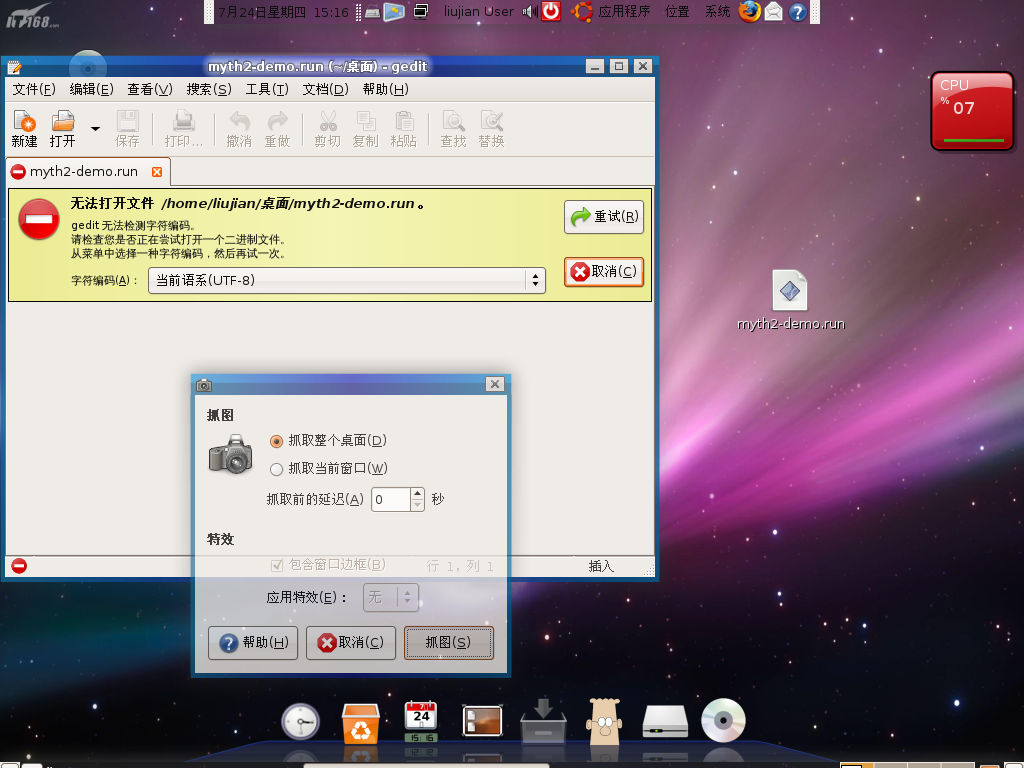Click the Save toolbar icon
This screenshot has width=1024, height=768.
click(127, 129)
